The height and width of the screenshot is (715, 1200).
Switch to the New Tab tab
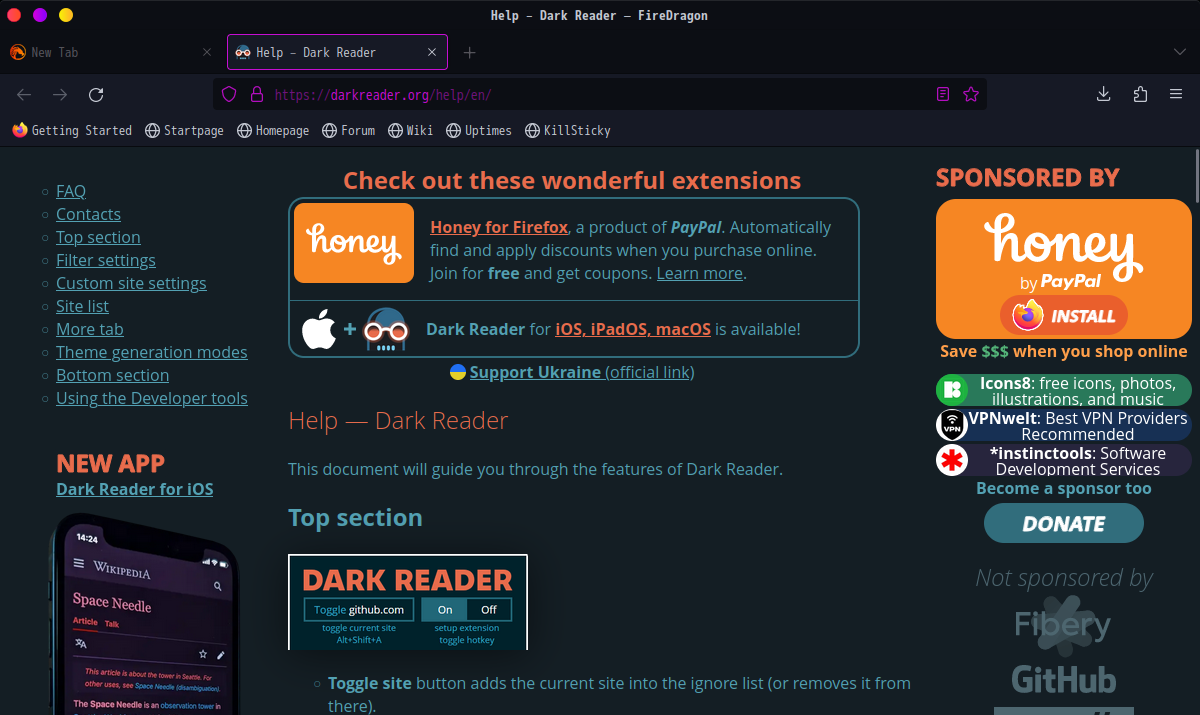coord(111,52)
